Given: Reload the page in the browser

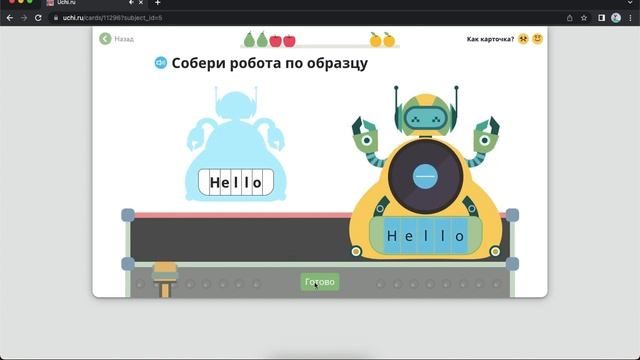Looking at the screenshot, I should pos(38,18).
